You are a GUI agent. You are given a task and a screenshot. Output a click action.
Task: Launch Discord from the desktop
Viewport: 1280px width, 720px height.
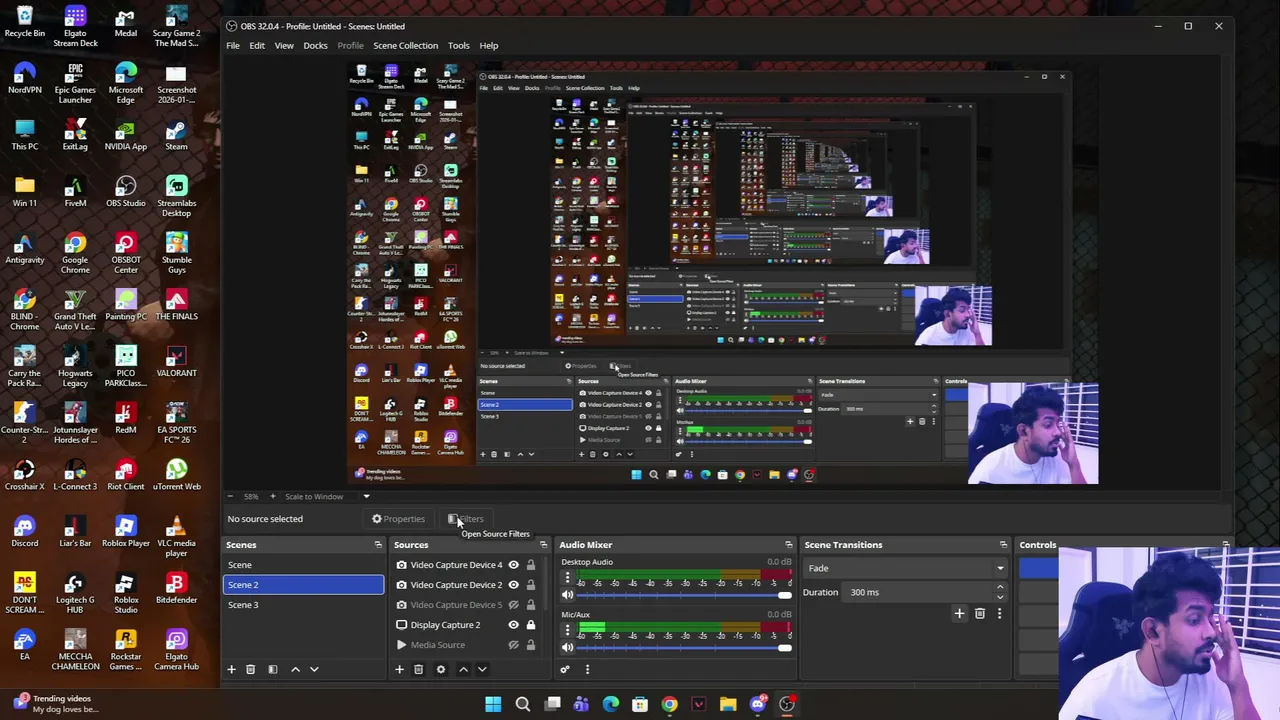pos(24,530)
